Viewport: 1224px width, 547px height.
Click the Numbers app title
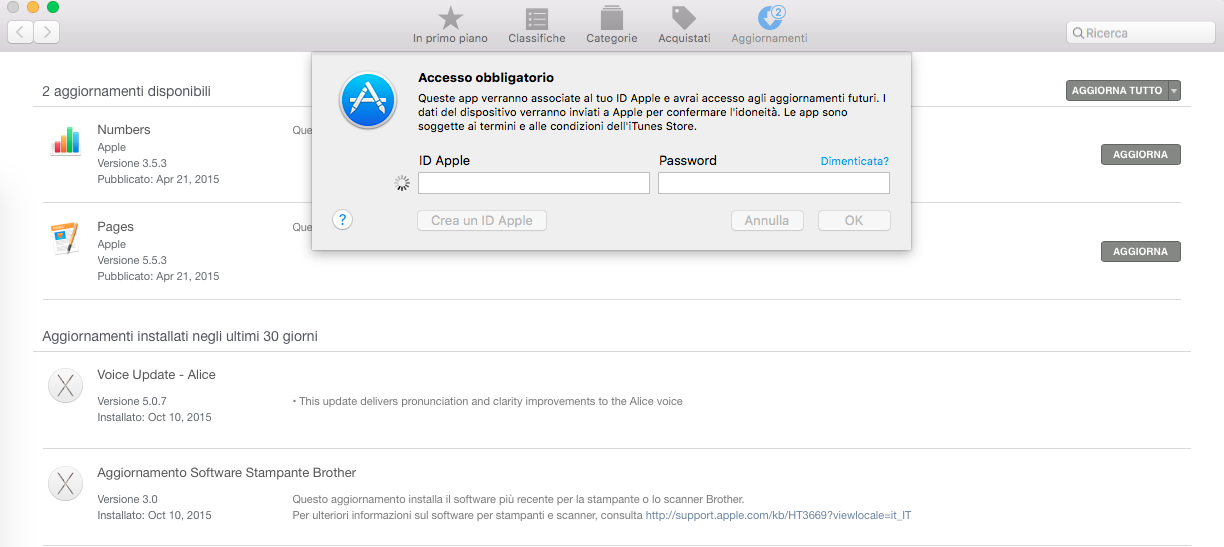tap(124, 130)
